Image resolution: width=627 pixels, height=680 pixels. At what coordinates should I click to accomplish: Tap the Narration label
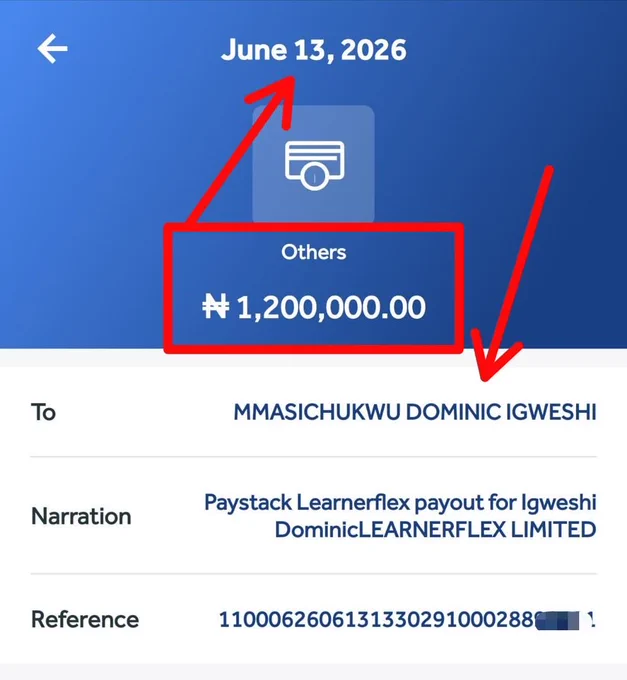pos(81,516)
